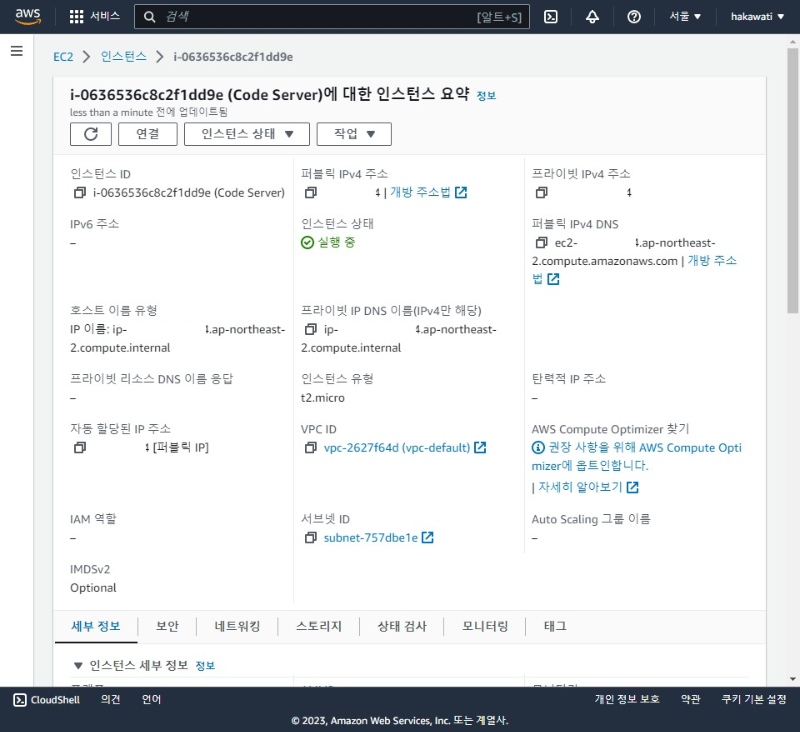The width and height of the screenshot is (800, 732).
Task: Refresh the instance summary
Action: (90, 135)
